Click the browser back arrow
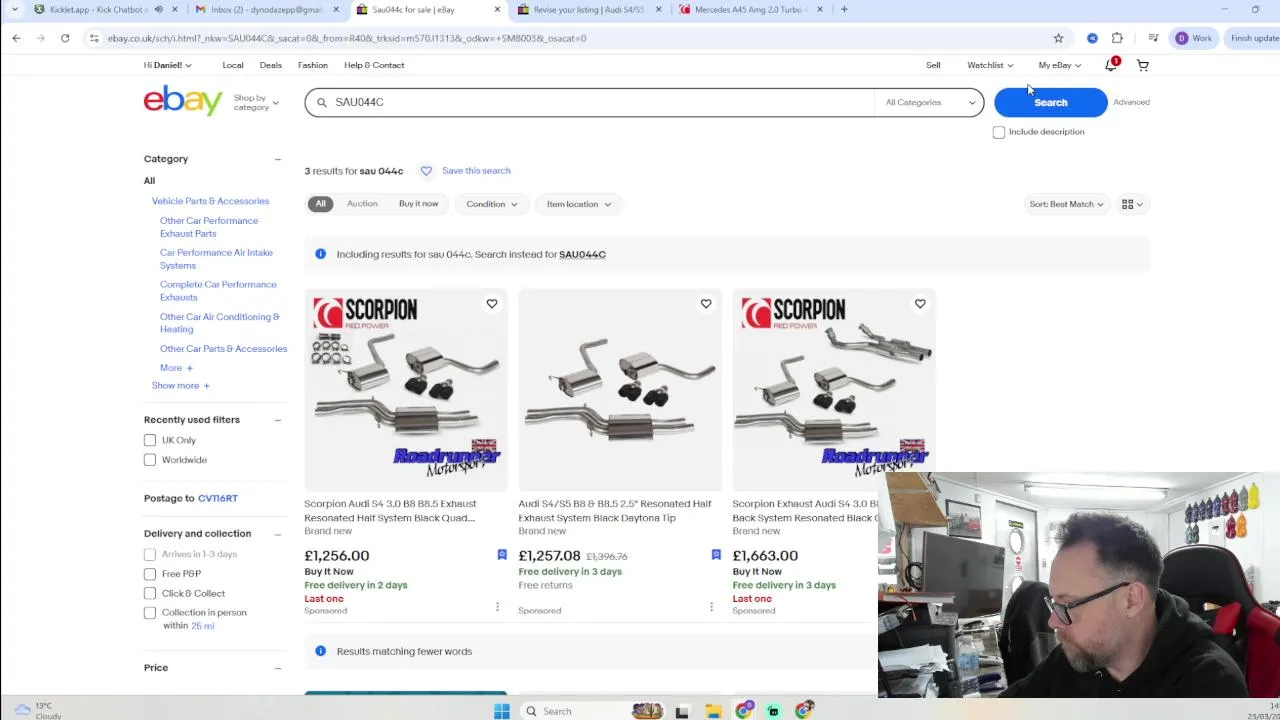The width and height of the screenshot is (1280, 720). click(16, 38)
